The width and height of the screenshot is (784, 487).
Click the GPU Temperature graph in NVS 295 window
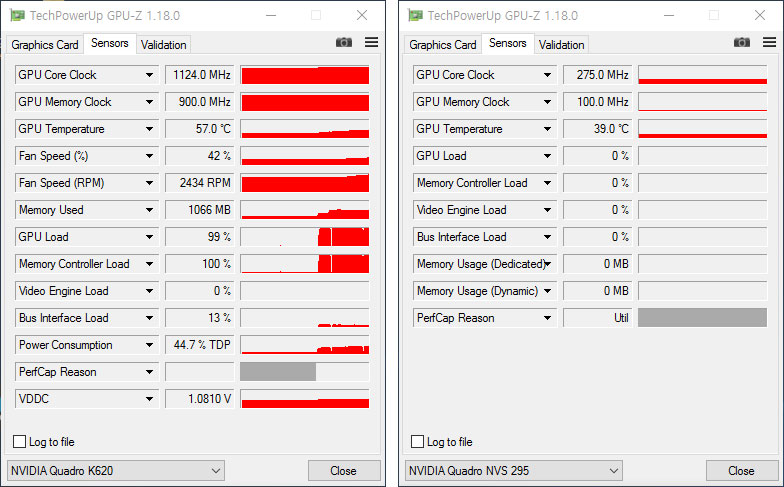[x=702, y=129]
